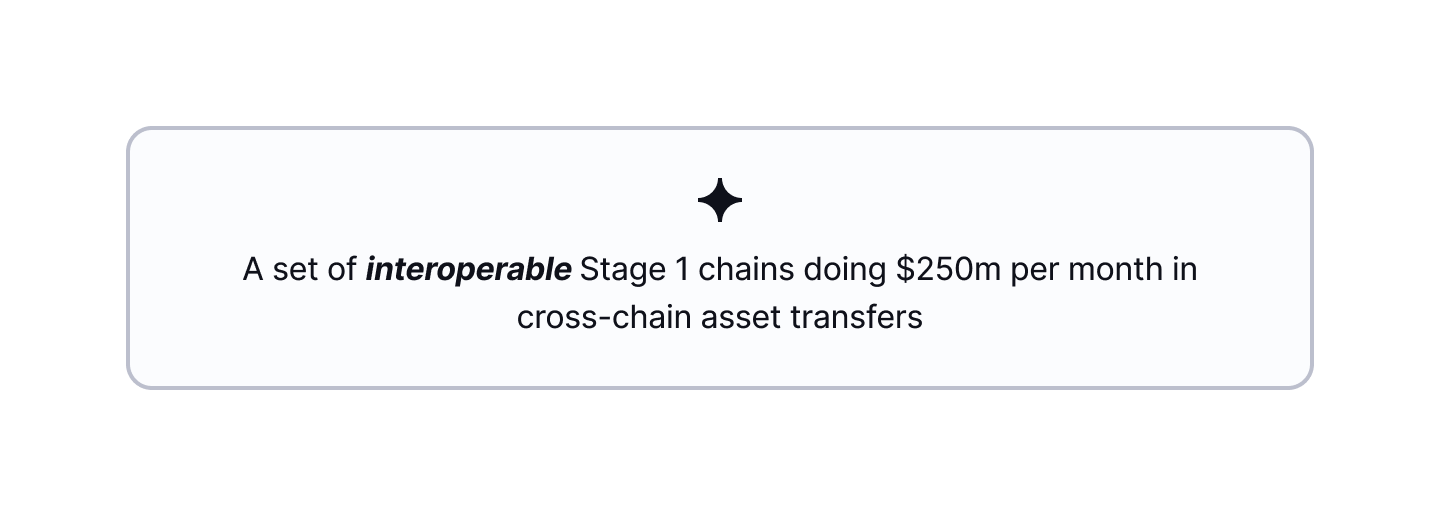
Task: Click the word "per" before month
Action: (x=1035, y=270)
